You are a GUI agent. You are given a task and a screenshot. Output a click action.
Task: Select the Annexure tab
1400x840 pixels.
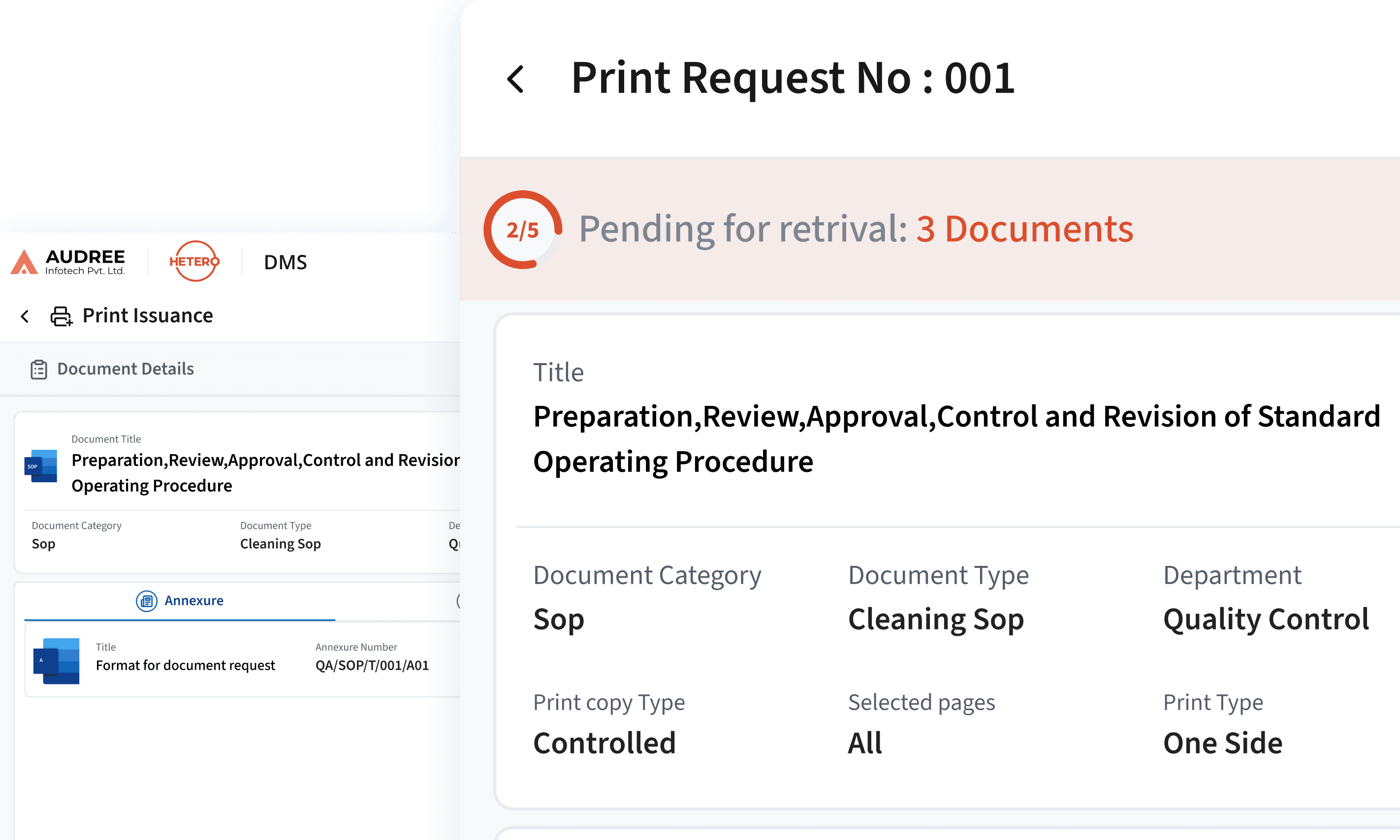(x=193, y=600)
